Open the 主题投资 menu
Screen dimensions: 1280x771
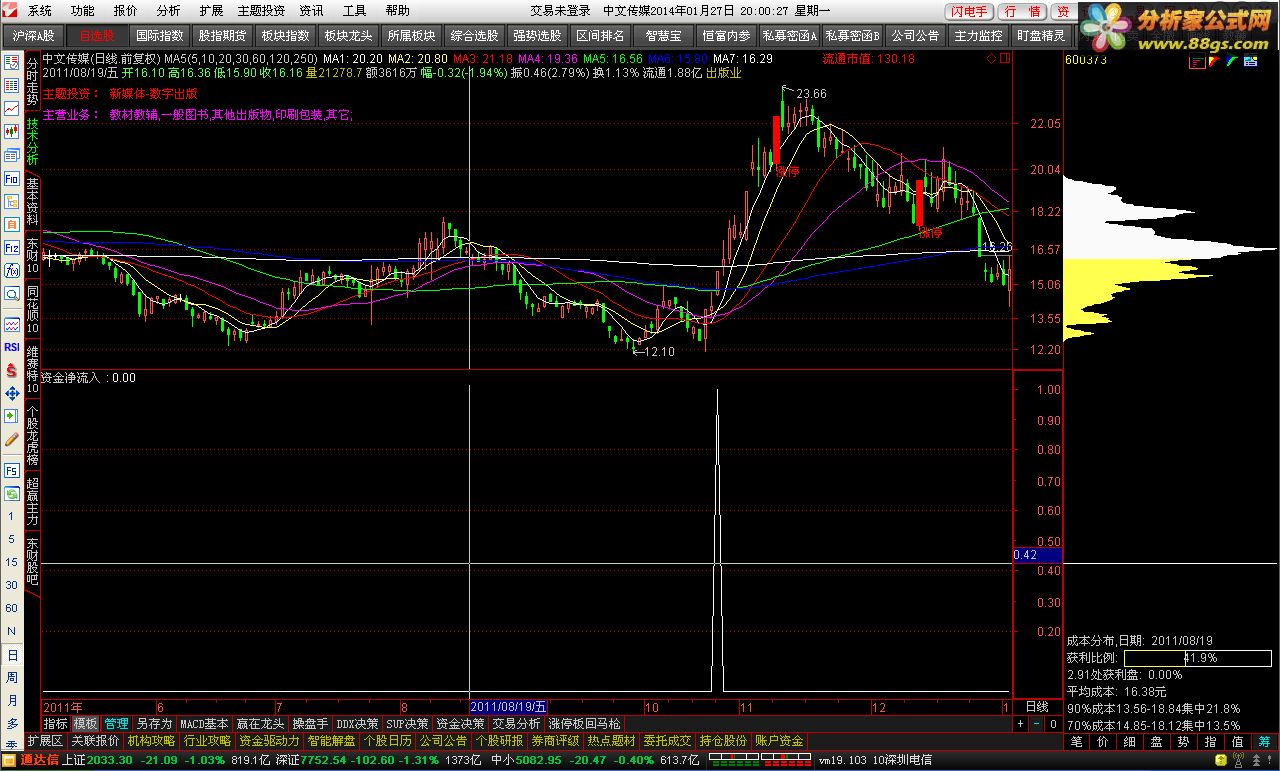click(261, 11)
